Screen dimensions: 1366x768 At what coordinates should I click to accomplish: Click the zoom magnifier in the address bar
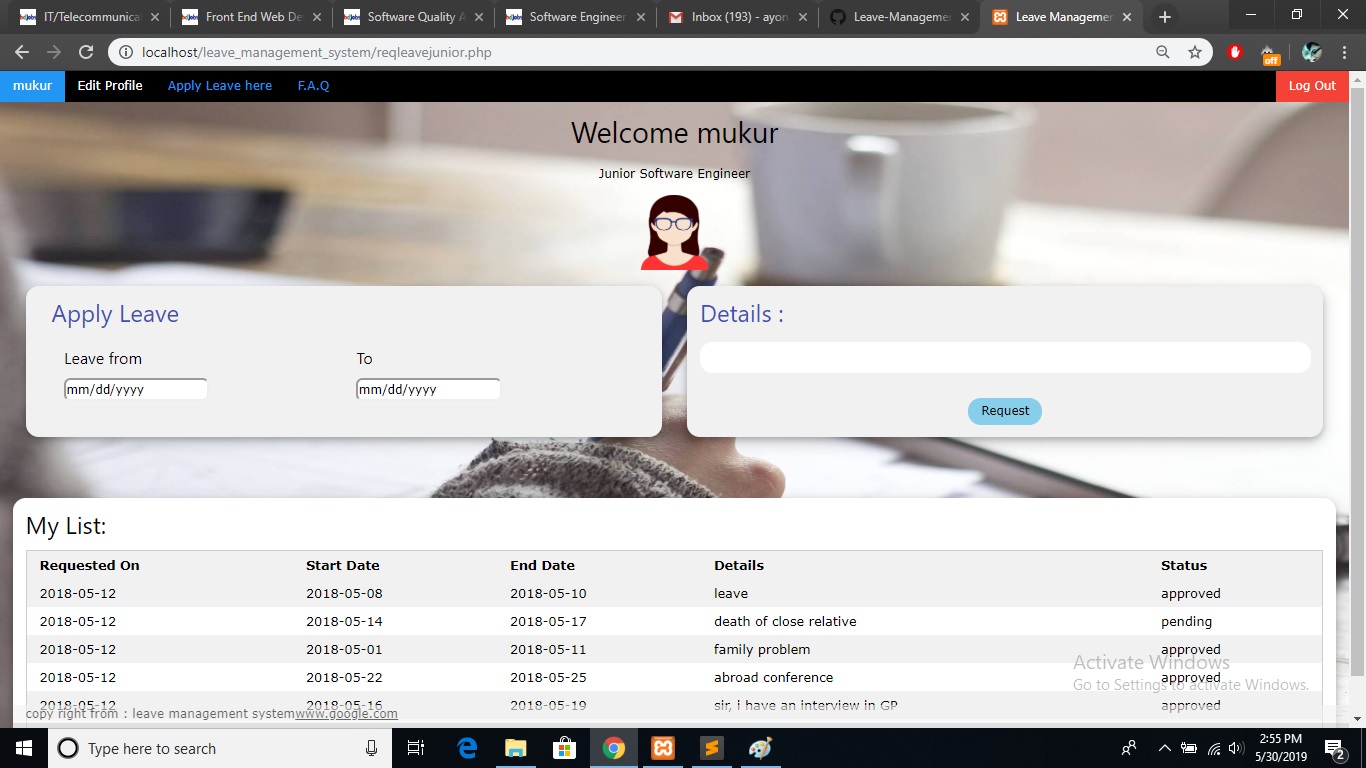click(1163, 52)
